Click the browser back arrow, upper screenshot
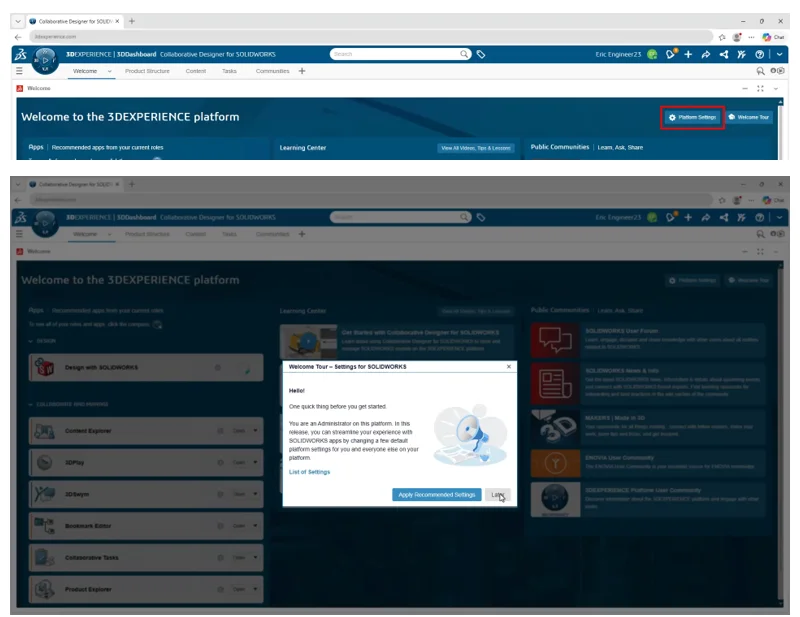This screenshot has height=617, width=800. [18, 37]
